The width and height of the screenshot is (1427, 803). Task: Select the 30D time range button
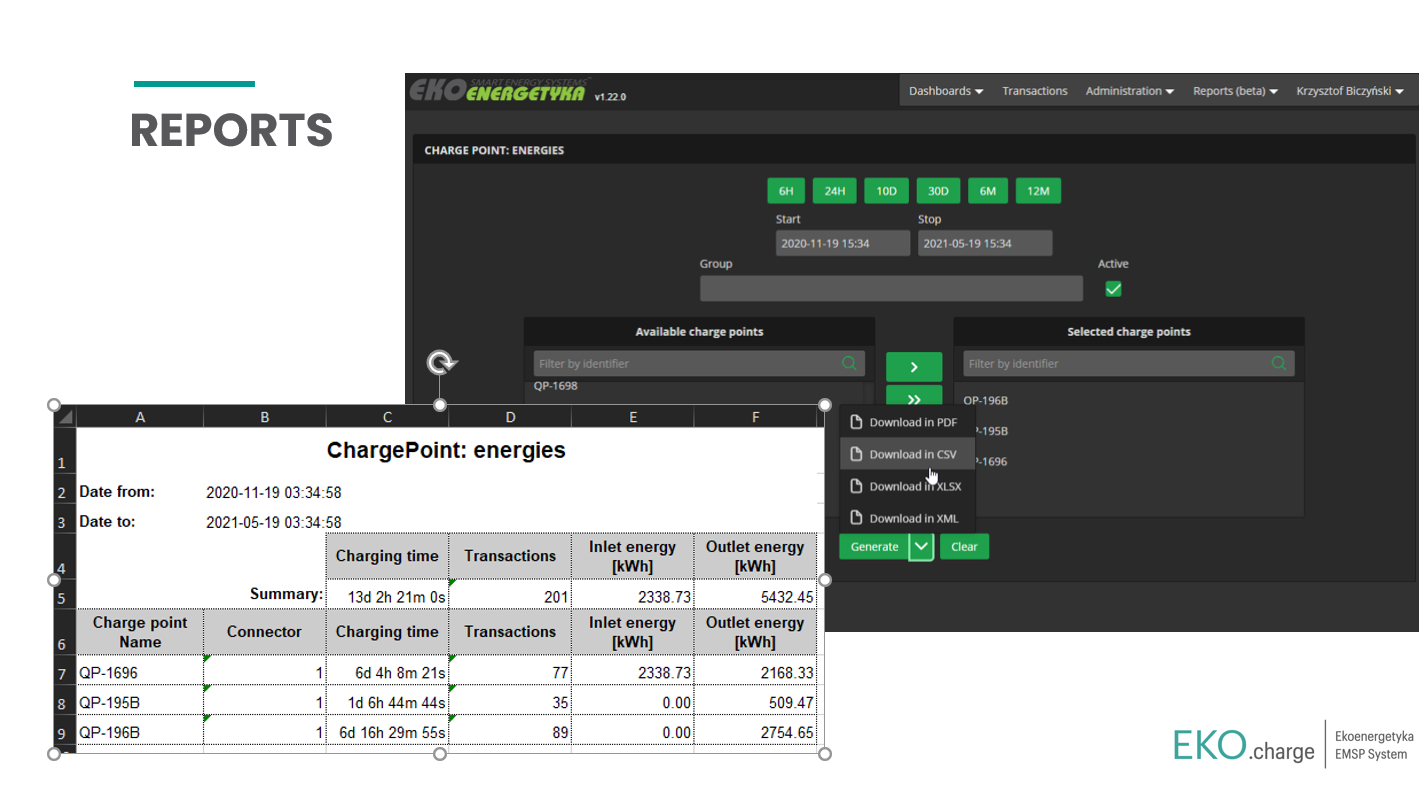tap(938, 191)
